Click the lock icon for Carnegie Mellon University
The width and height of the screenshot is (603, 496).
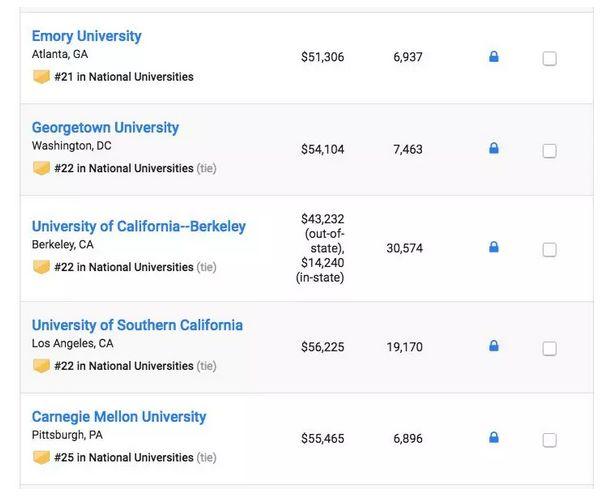[493, 437]
